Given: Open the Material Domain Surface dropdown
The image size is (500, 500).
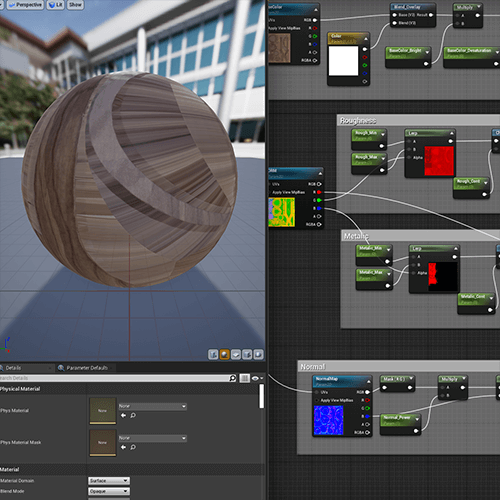Looking at the screenshot, I should click(x=109, y=481).
